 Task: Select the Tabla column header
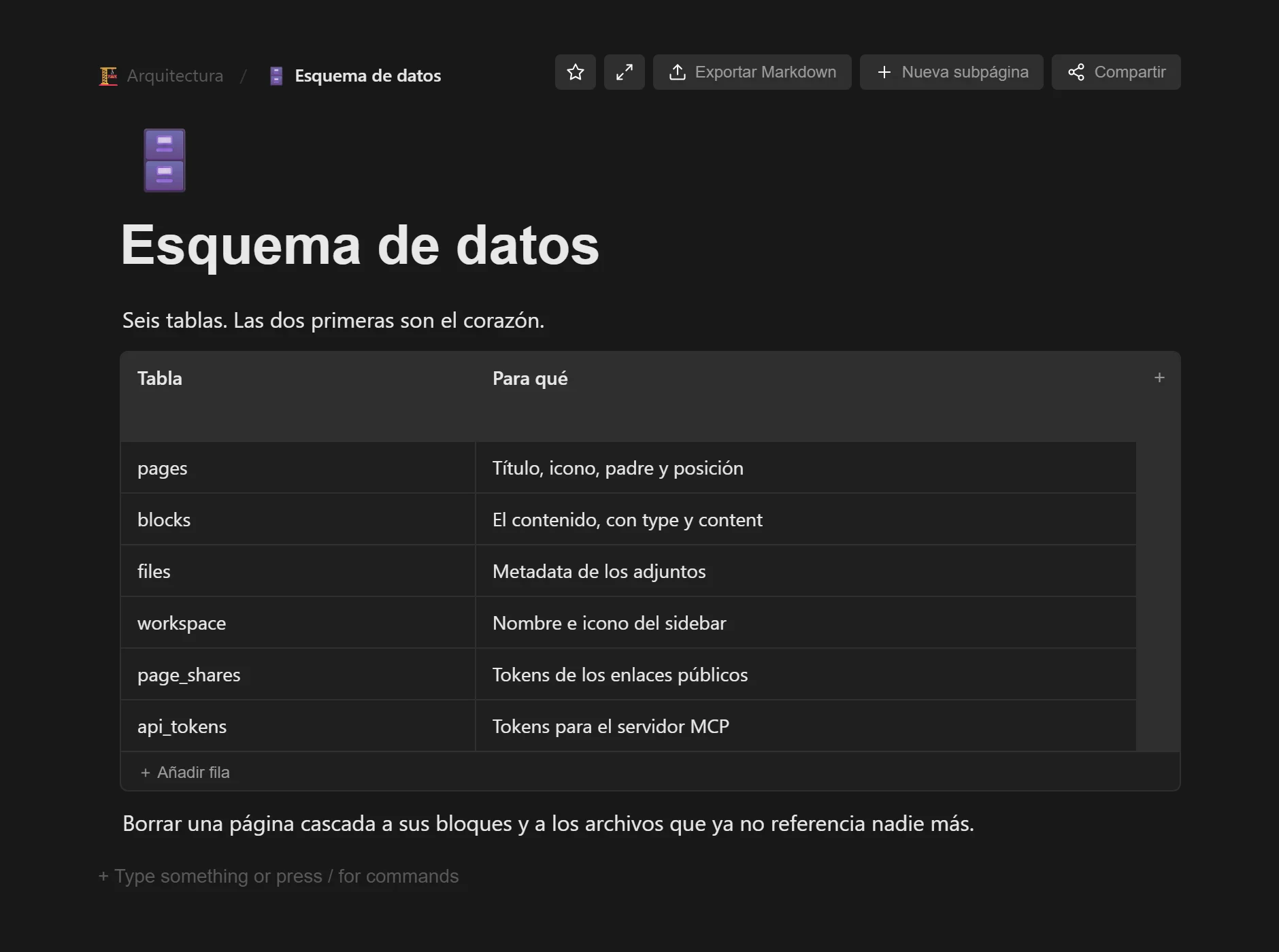pyautogui.click(x=298, y=396)
